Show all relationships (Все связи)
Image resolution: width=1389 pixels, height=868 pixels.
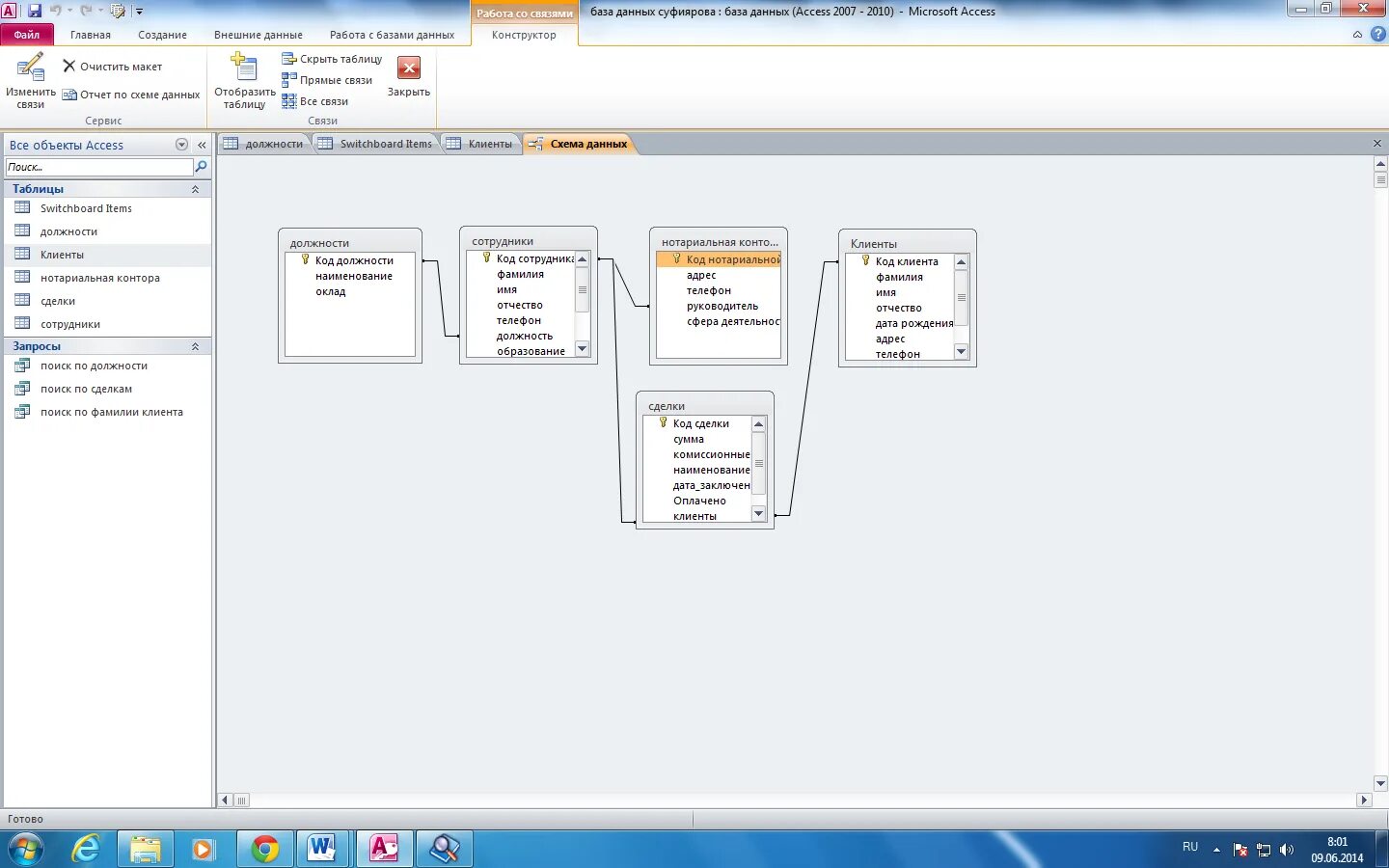tap(314, 101)
